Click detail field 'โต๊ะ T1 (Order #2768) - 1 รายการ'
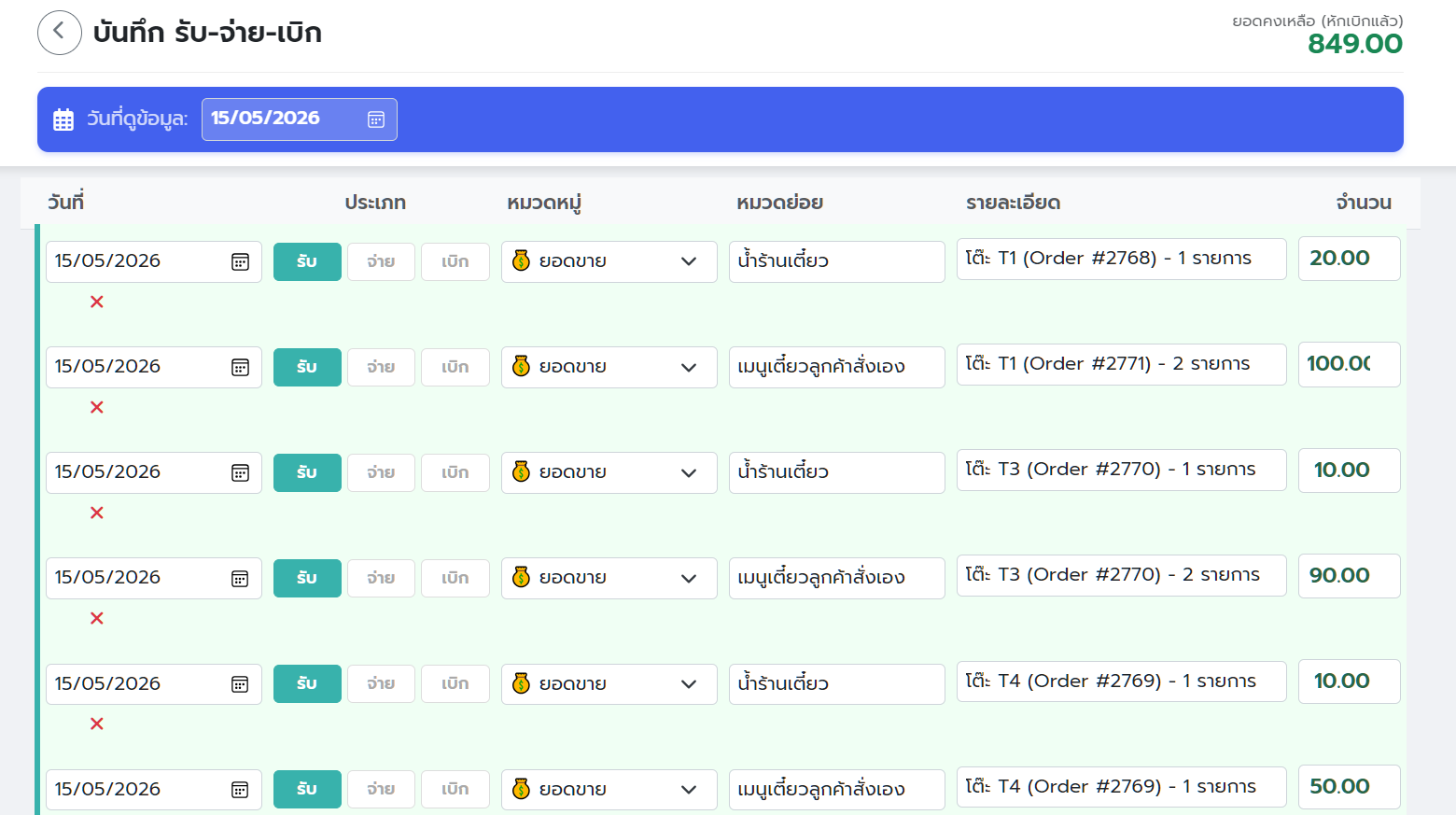 coord(1122,259)
